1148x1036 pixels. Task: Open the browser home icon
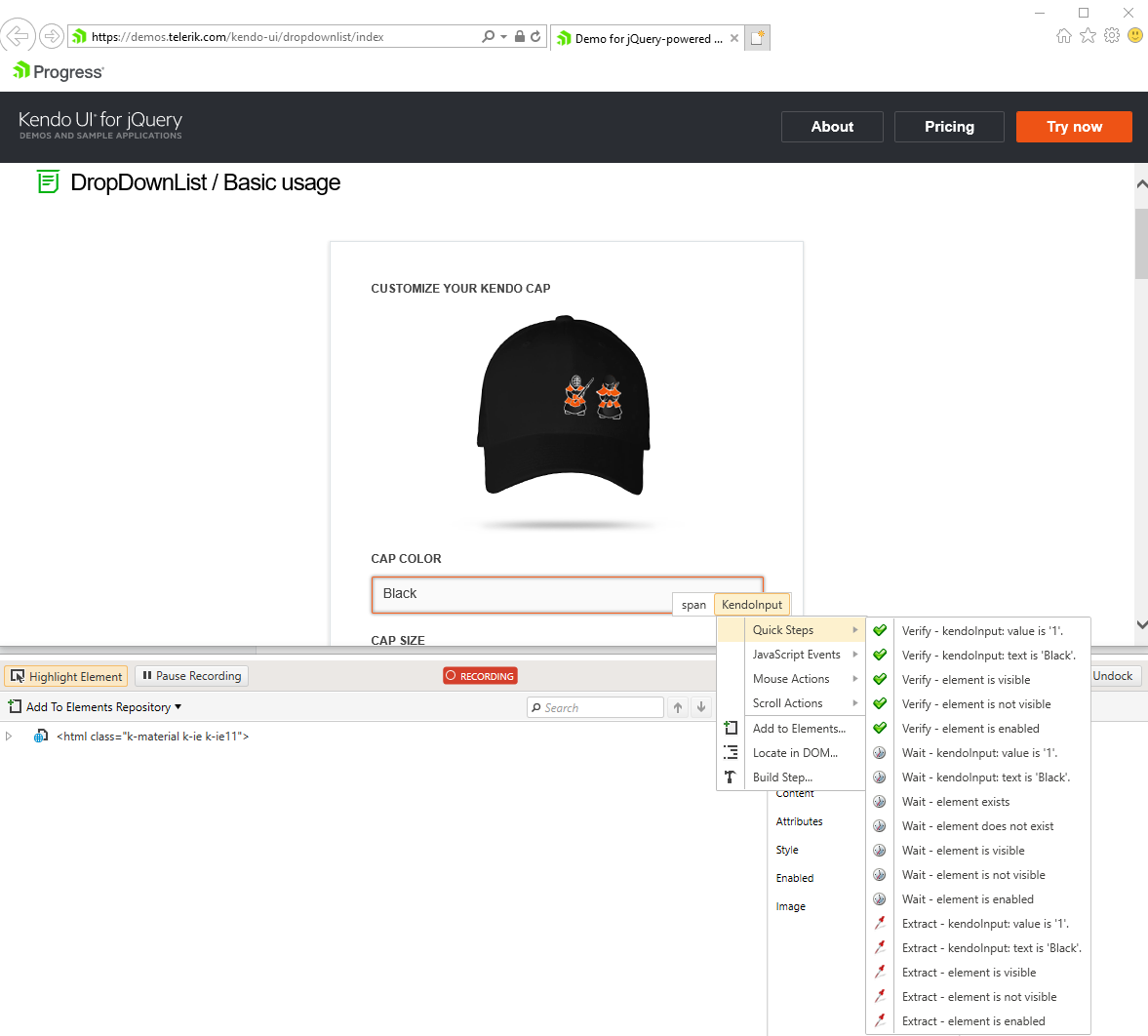(x=1064, y=35)
